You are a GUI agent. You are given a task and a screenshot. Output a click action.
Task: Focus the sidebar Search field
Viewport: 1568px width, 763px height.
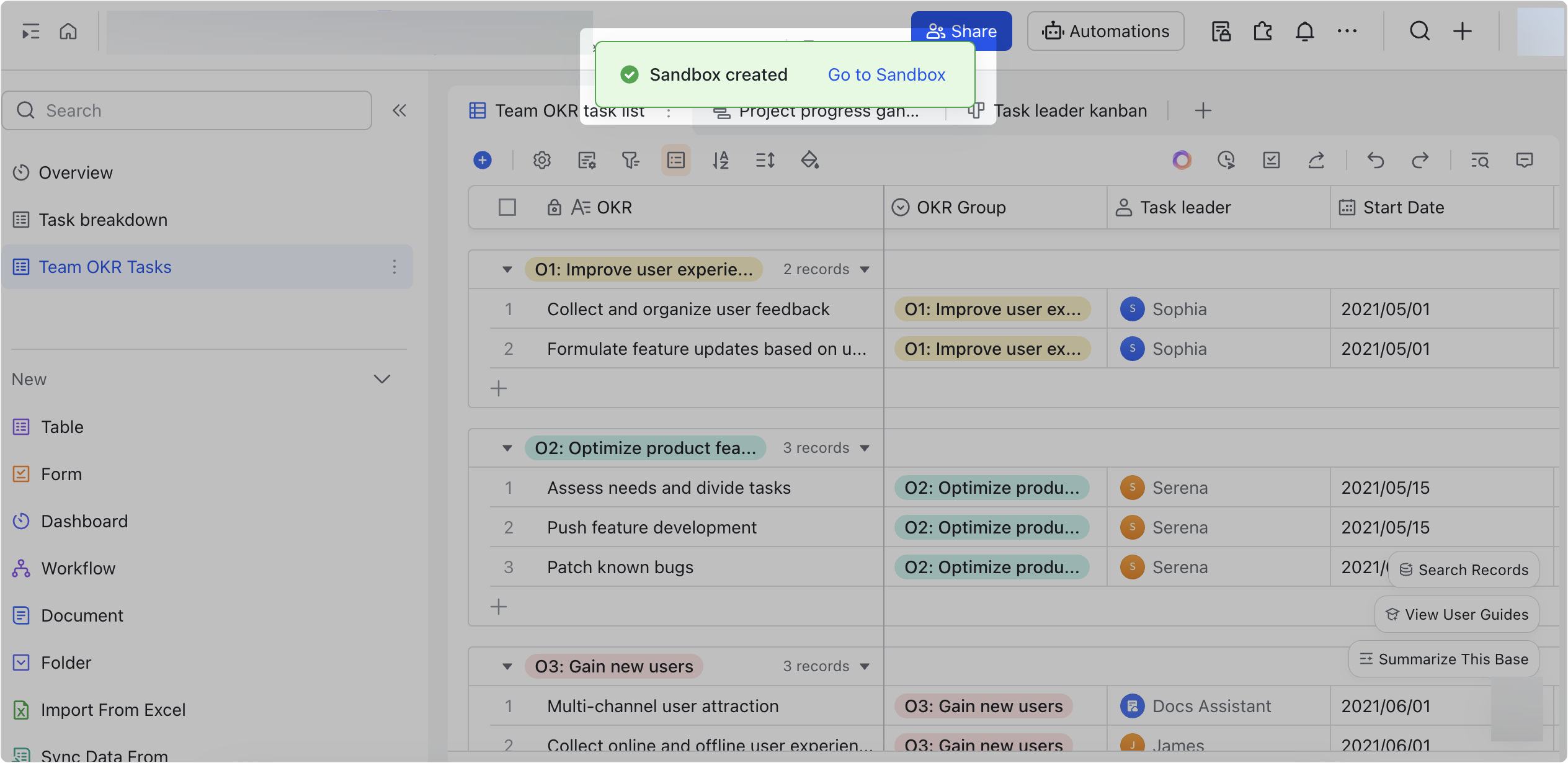[x=187, y=110]
